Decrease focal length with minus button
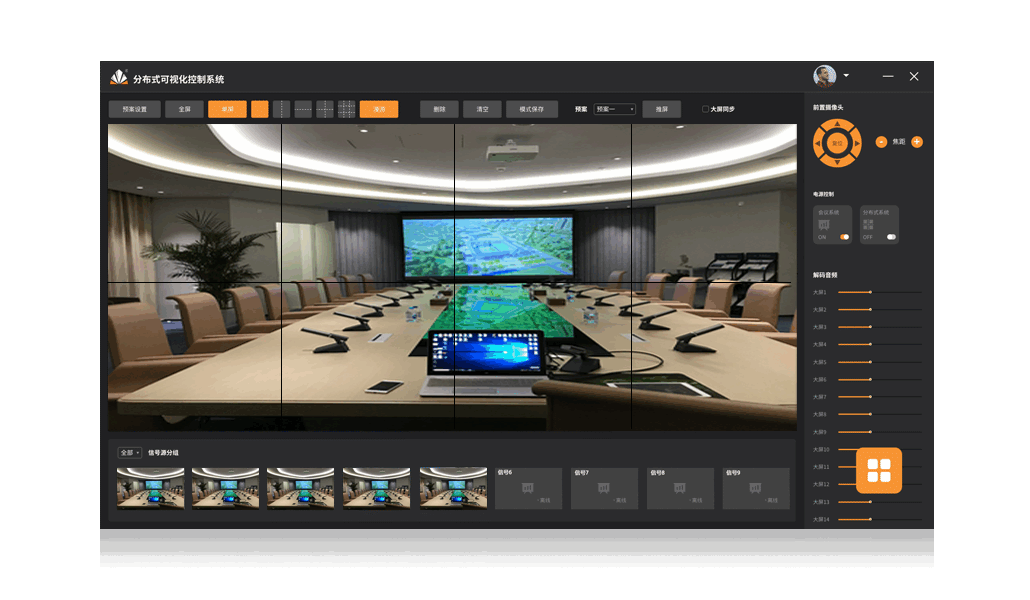This screenshot has height=600, width=1030. click(x=881, y=142)
